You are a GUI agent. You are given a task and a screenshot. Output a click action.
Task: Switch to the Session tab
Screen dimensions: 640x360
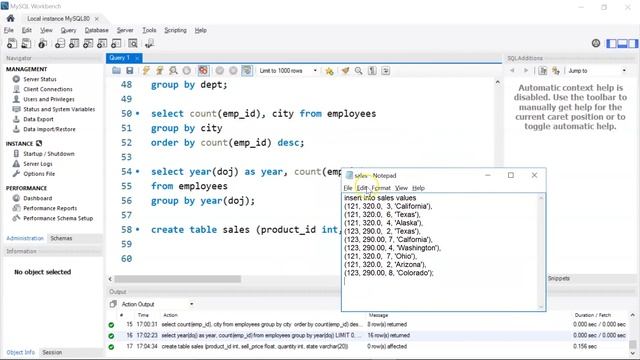pos(52,352)
